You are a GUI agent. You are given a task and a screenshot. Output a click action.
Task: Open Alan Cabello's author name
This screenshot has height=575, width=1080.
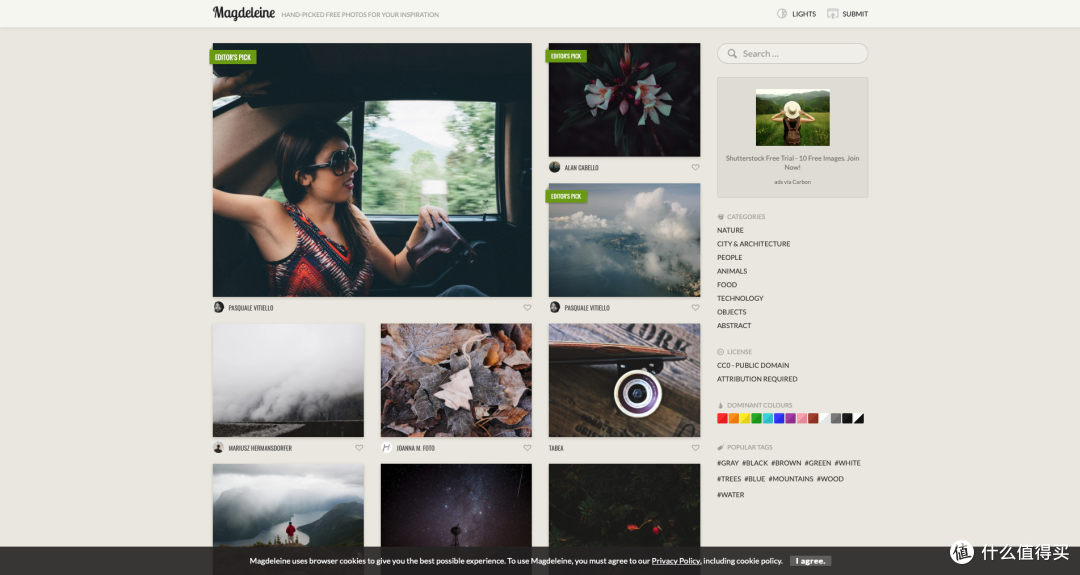point(581,167)
